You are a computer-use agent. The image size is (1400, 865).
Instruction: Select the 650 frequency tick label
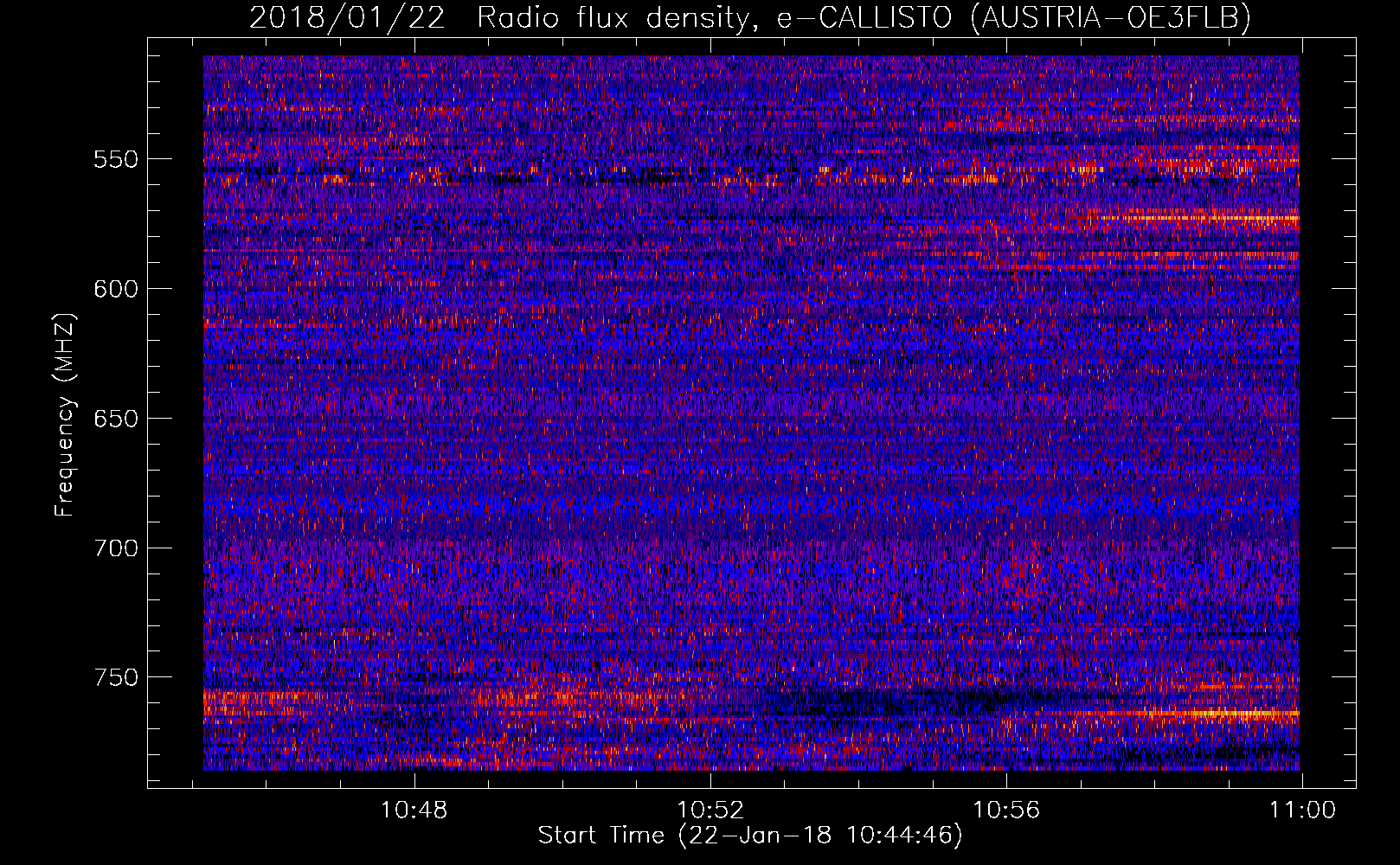coord(116,419)
